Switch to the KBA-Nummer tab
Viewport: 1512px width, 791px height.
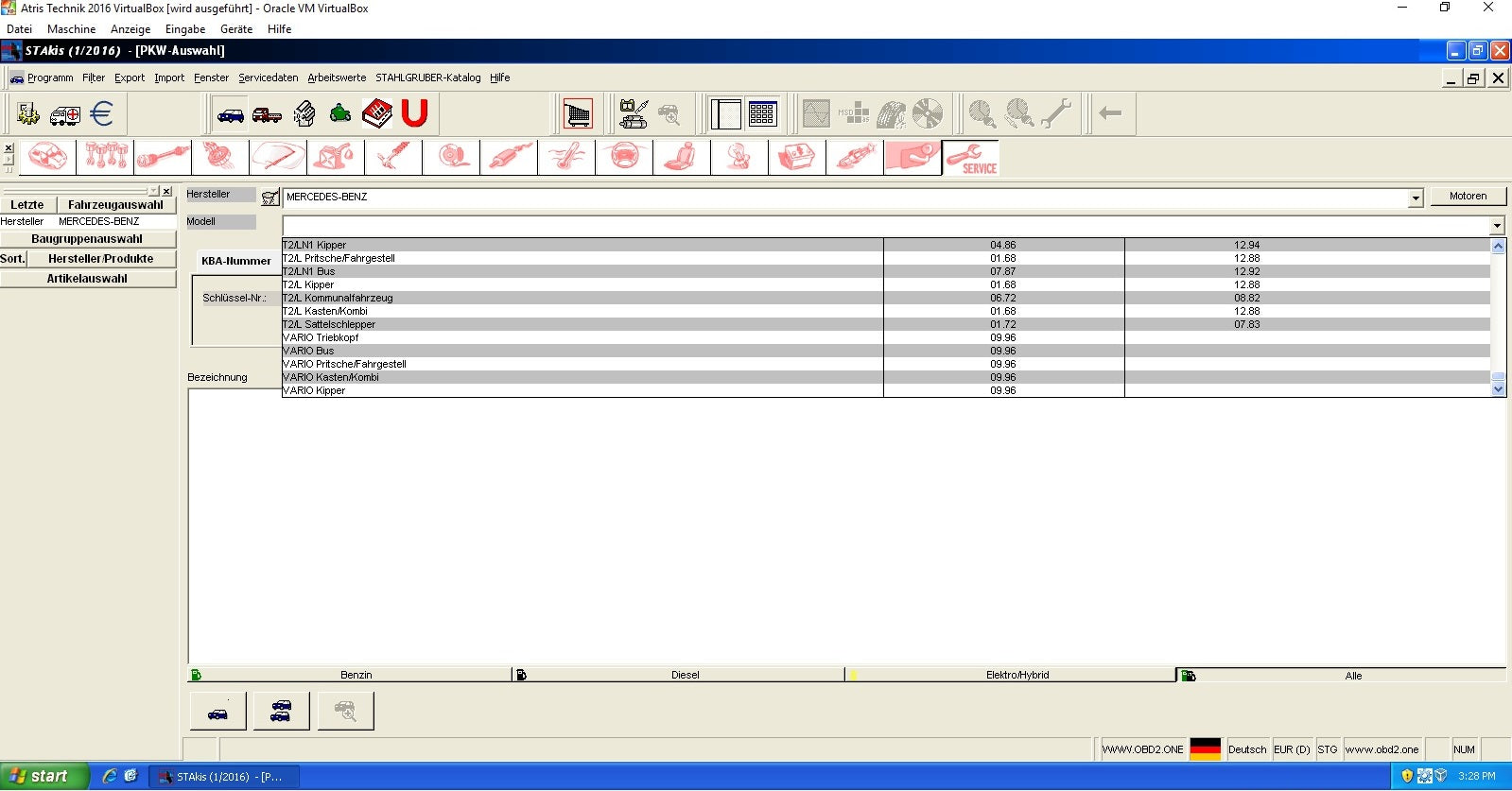[235, 261]
